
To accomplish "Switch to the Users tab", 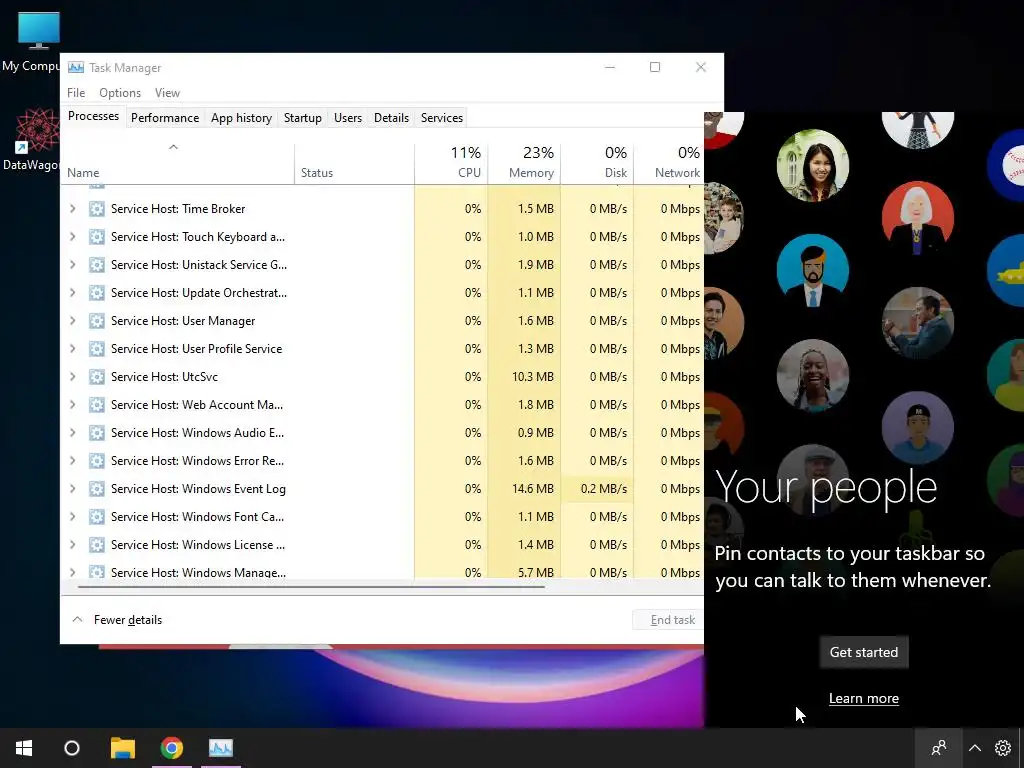I will [347, 118].
